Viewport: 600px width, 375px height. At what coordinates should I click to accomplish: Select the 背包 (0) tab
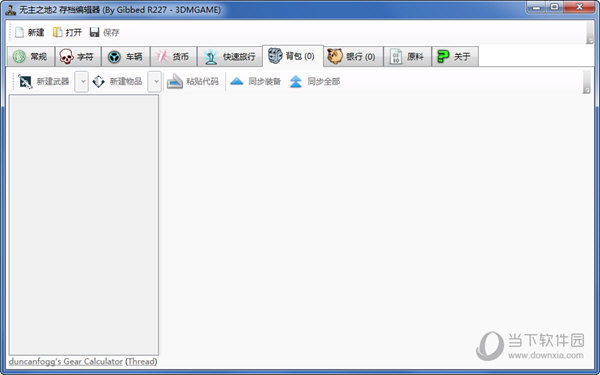click(293, 56)
